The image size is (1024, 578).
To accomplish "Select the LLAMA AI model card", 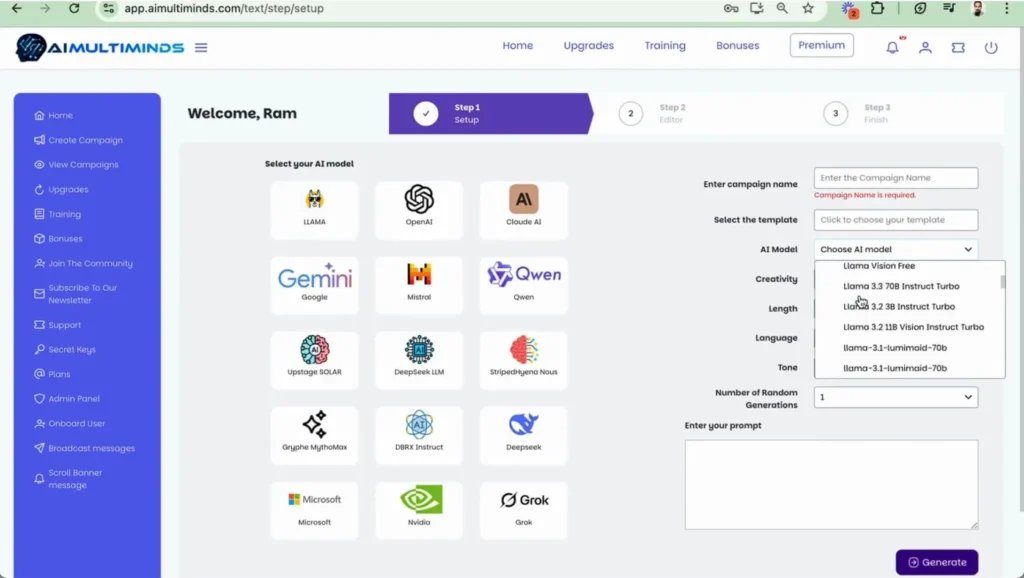I will 314,210.
